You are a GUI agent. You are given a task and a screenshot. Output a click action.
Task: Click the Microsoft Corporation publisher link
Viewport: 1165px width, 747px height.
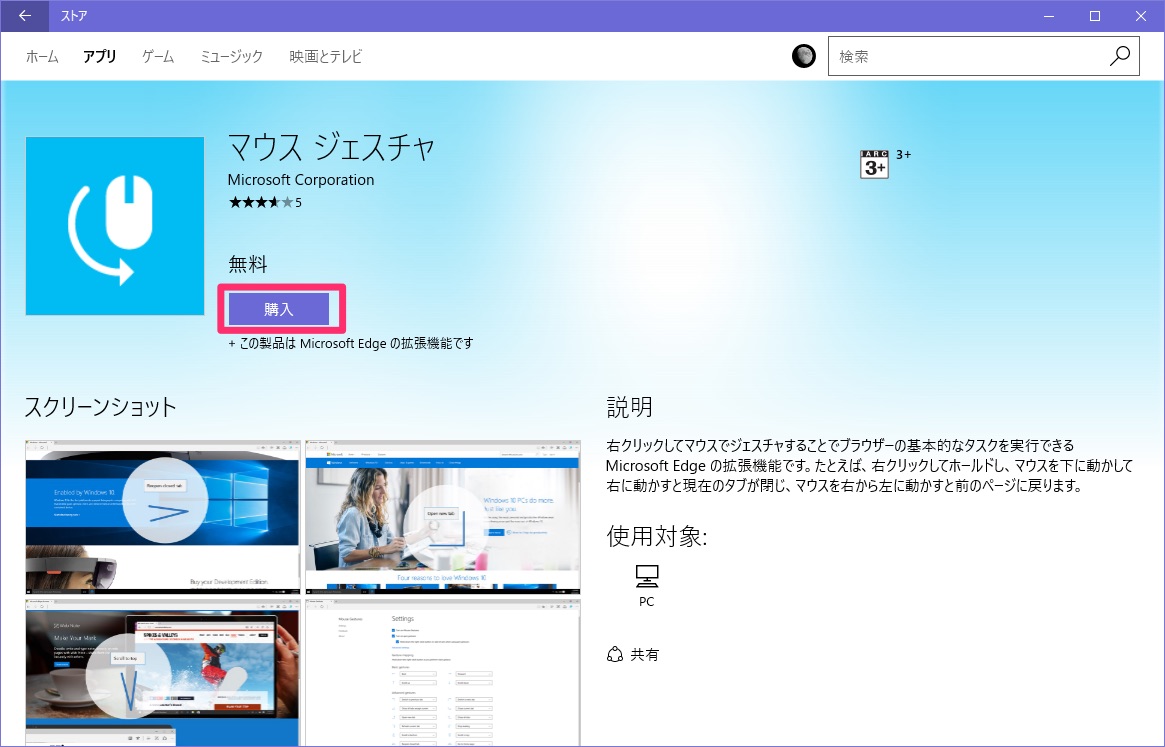tap(301, 180)
